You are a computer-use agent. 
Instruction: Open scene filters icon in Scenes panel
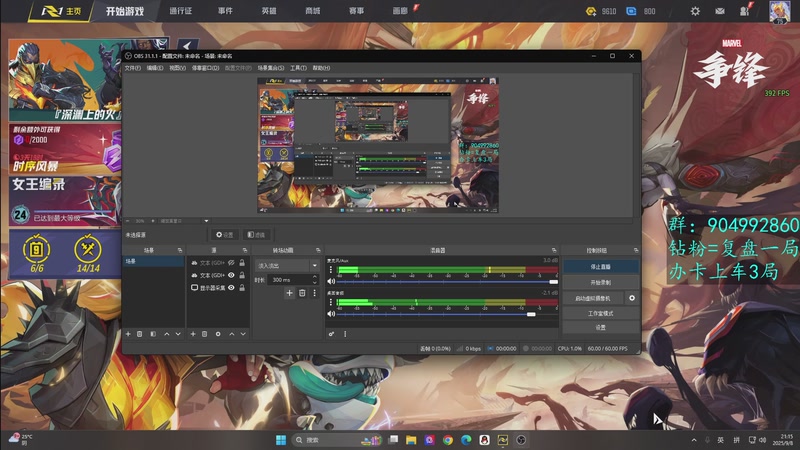click(x=153, y=334)
